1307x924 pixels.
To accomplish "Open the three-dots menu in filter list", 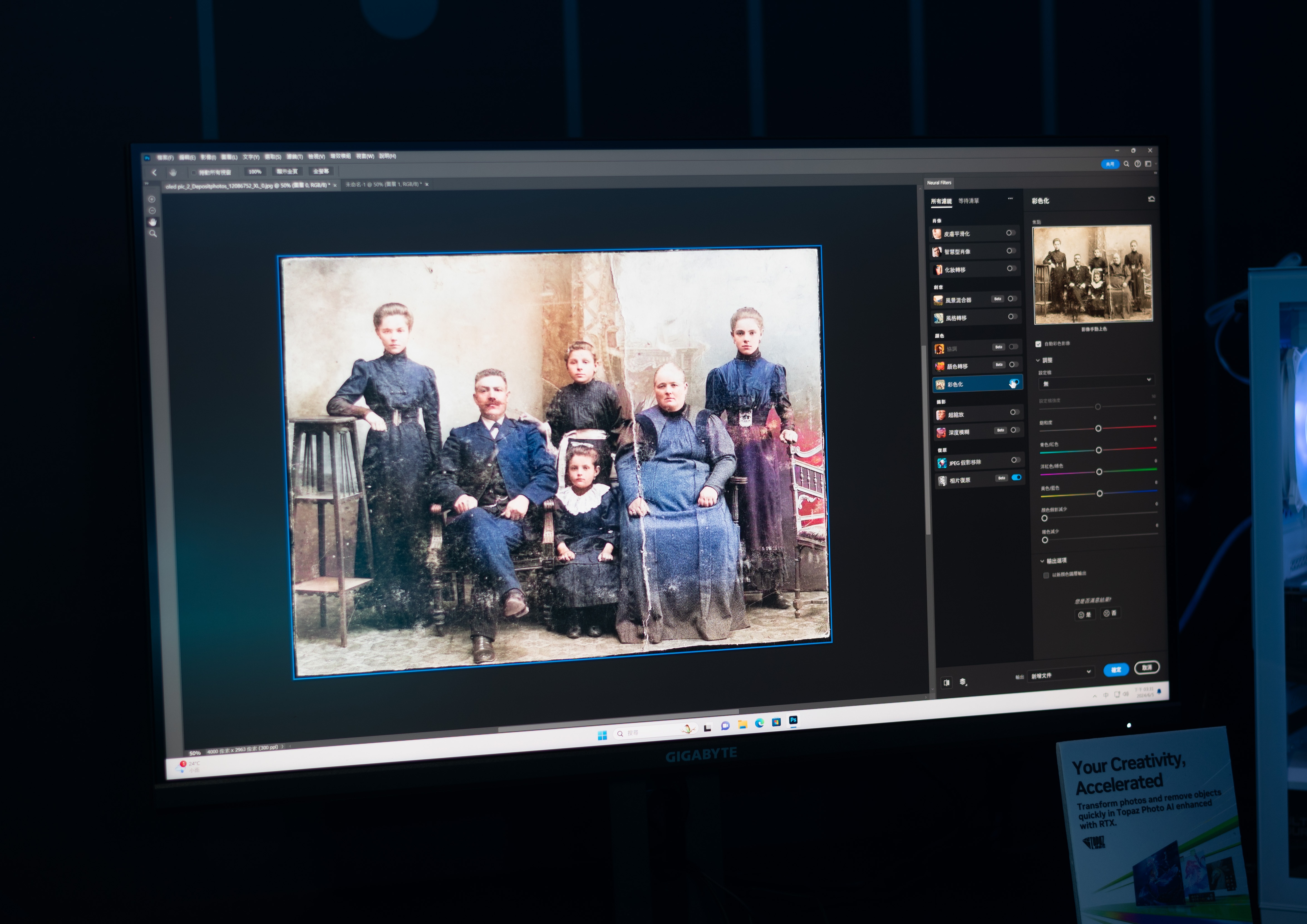I will tap(1010, 199).
